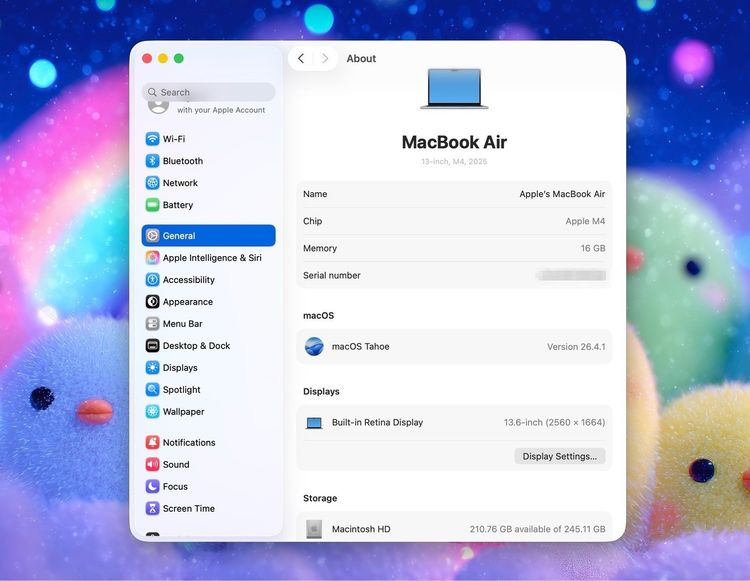Click the Wi-Fi icon in sidebar
The height and width of the screenshot is (581, 750).
coord(152,139)
